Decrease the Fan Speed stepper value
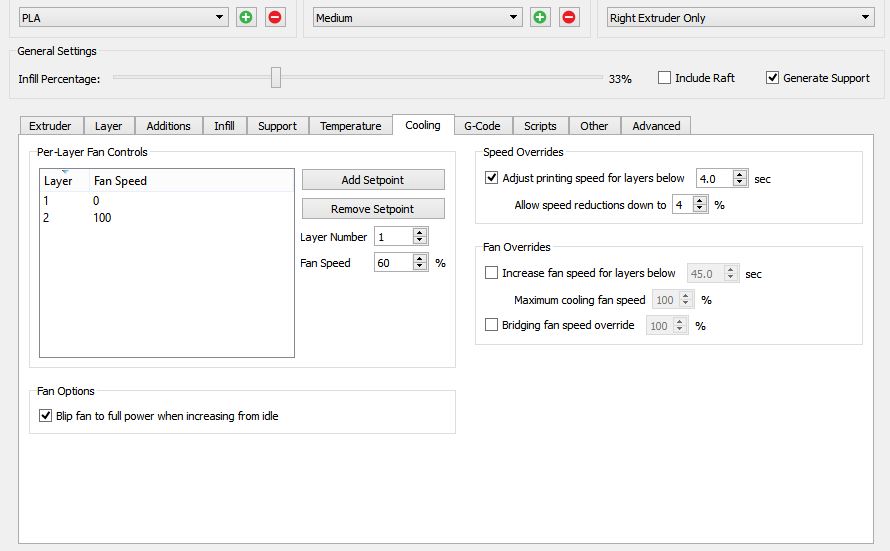The image size is (890, 551). pyautogui.click(x=420, y=267)
